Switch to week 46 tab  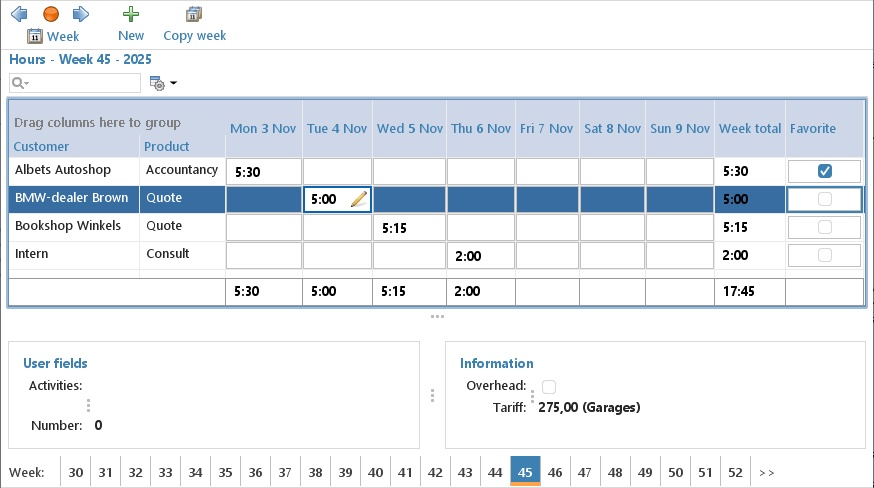tap(555, 472)
